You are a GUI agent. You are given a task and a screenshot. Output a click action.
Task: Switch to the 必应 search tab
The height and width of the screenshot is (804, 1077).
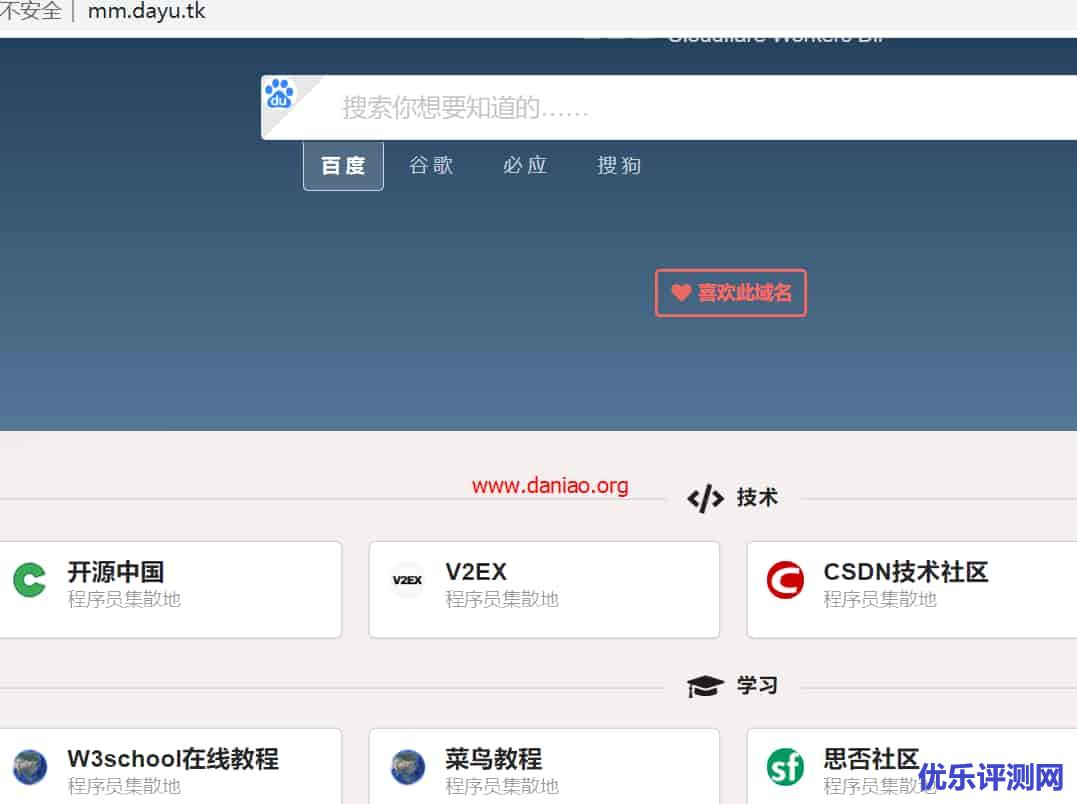pyautogui.click(x=525, y=165)
